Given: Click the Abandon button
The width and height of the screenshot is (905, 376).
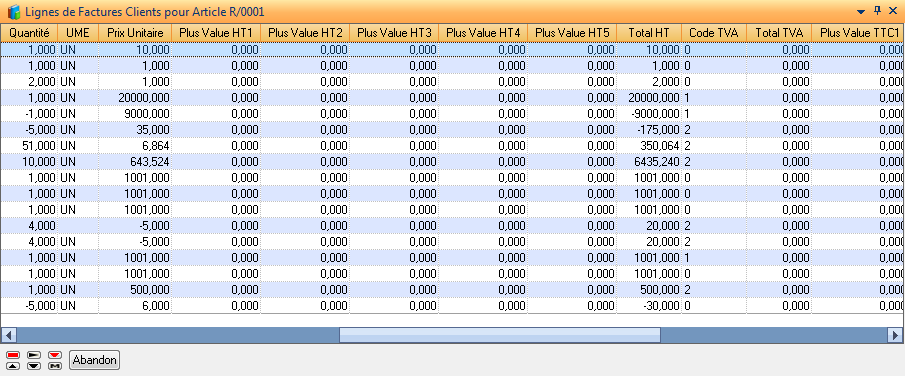Looking at the screenshot, I should pyautogui.click(x=95, y=360).
